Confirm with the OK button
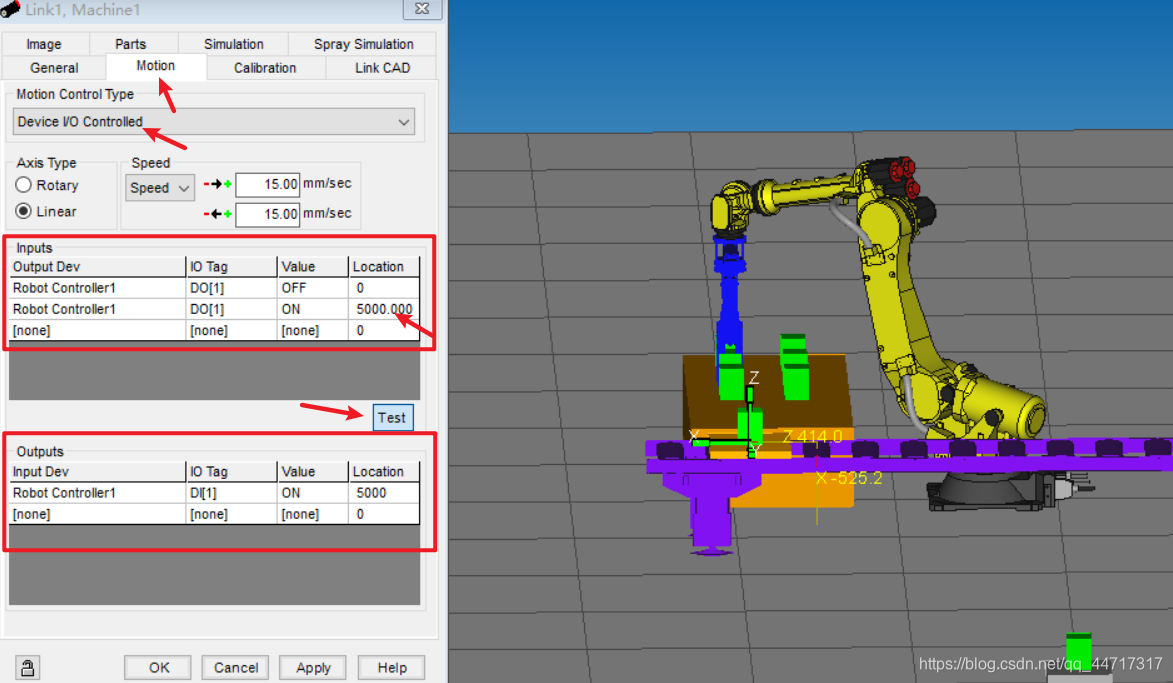 [158, 667]
